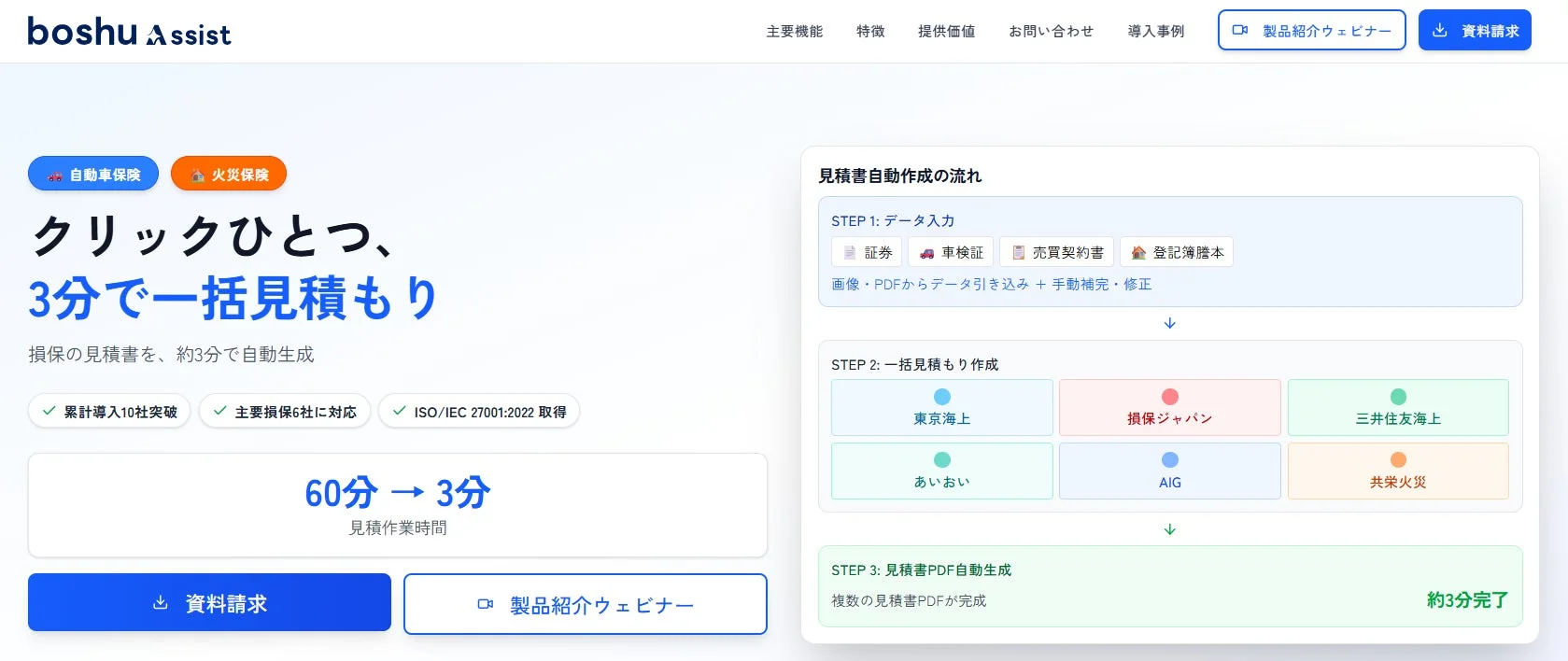Click the 登記簿謄本 chip

[x=1177, y=252]
